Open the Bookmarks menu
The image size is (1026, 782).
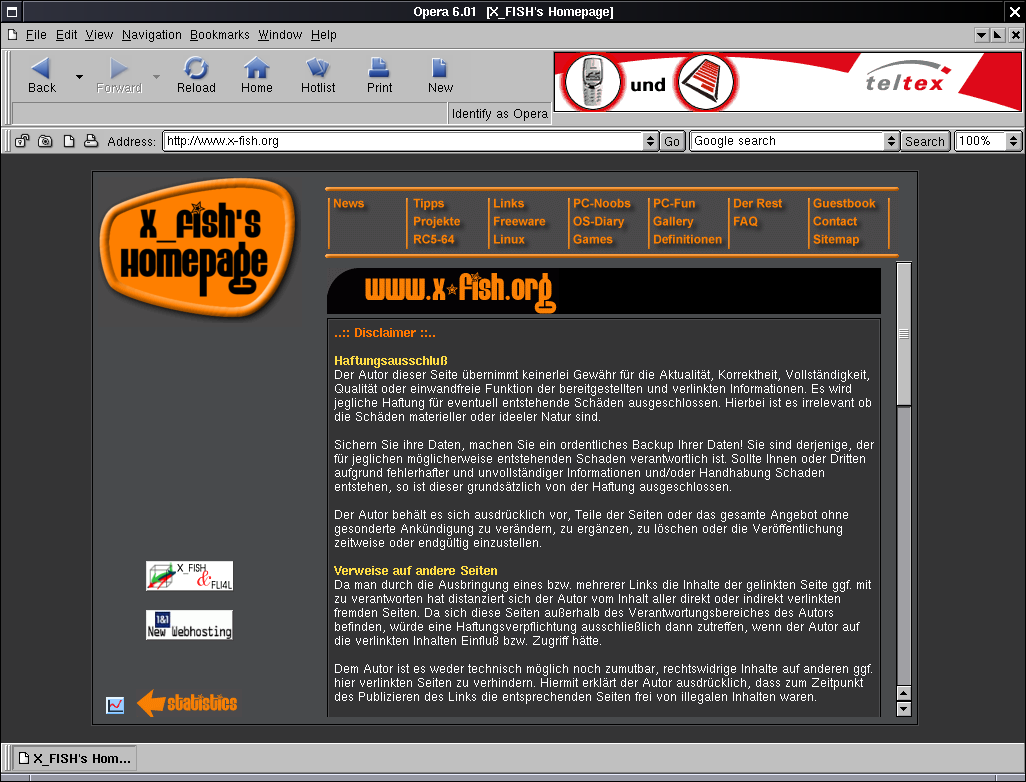[x=219, y=34]
